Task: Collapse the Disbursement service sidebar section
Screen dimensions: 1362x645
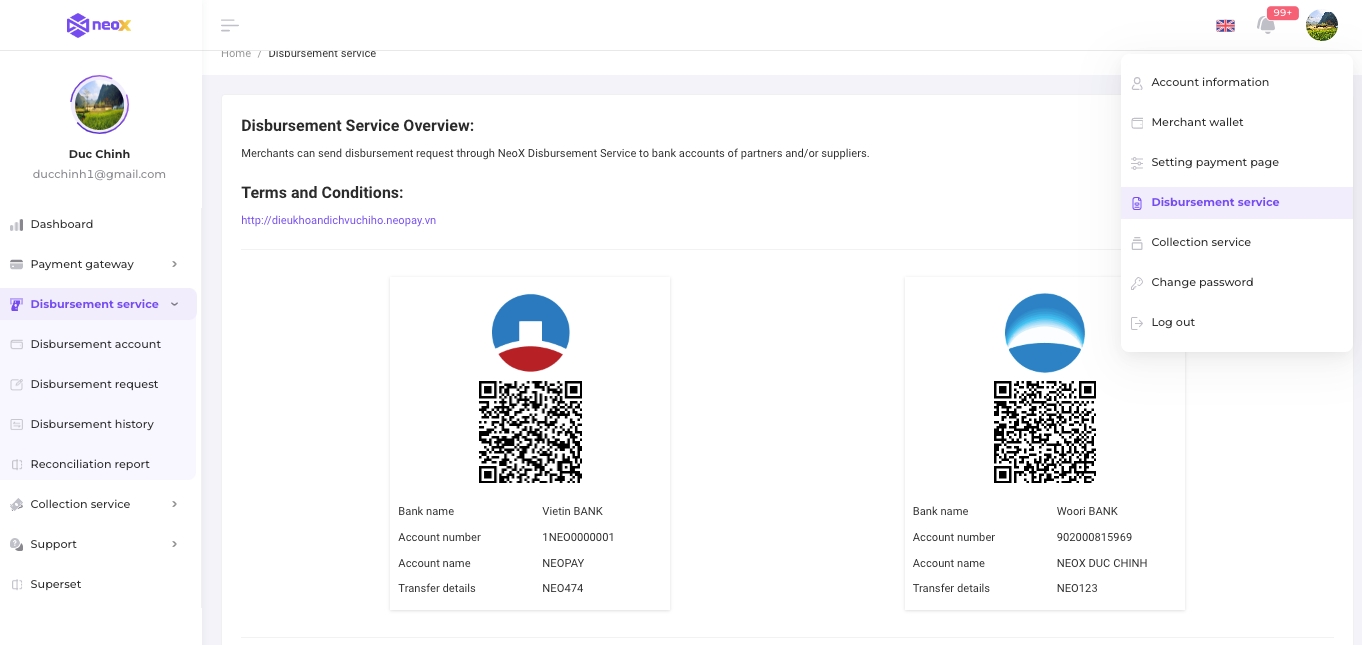Action: (x=174, y=304)
